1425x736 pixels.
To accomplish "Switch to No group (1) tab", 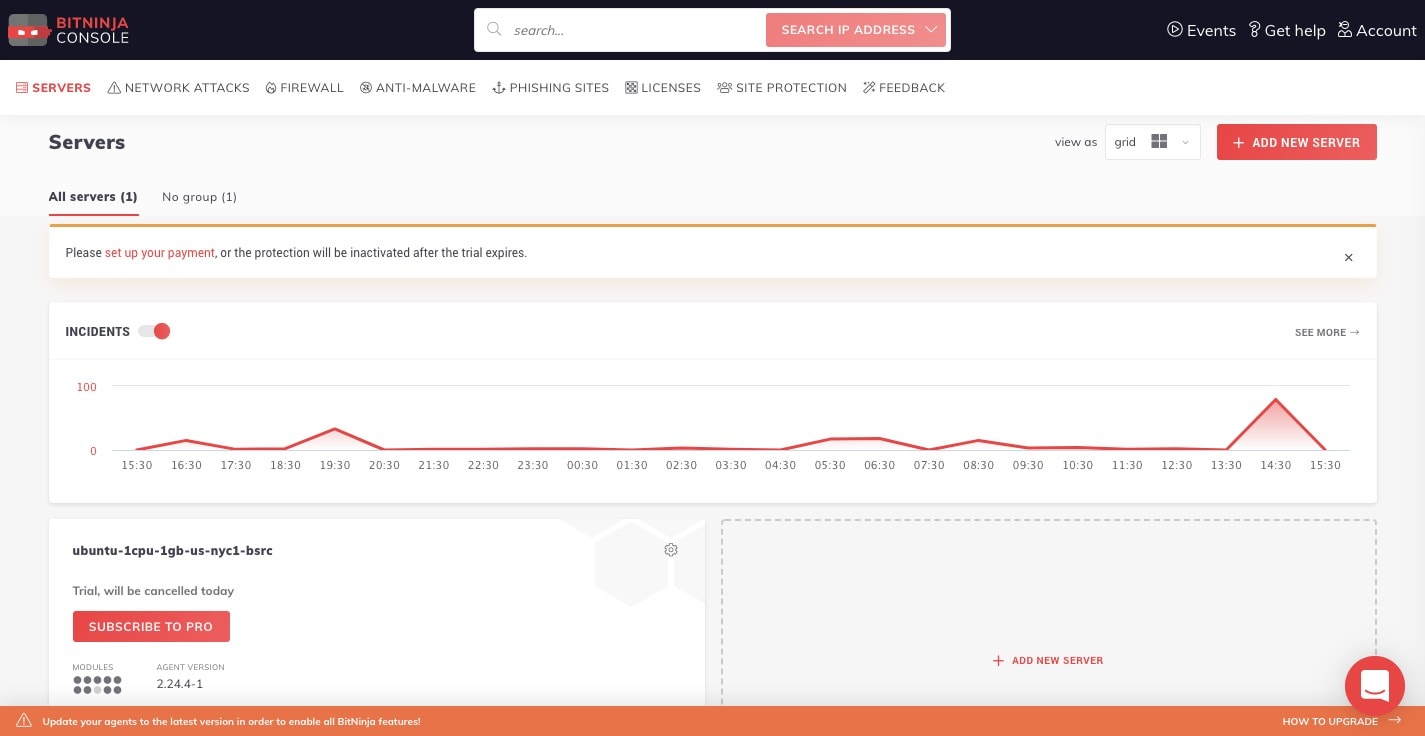I will tap(199, 197).
